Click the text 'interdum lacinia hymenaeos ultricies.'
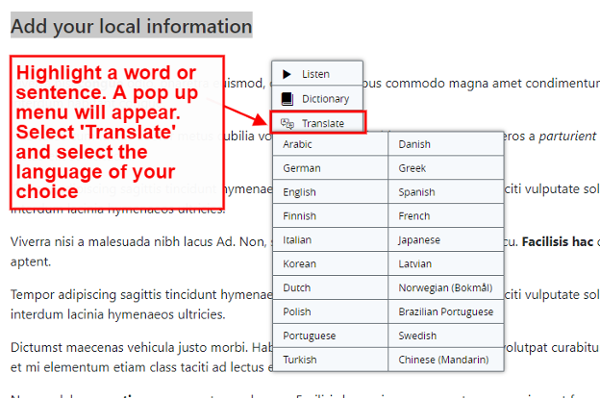 118,314
